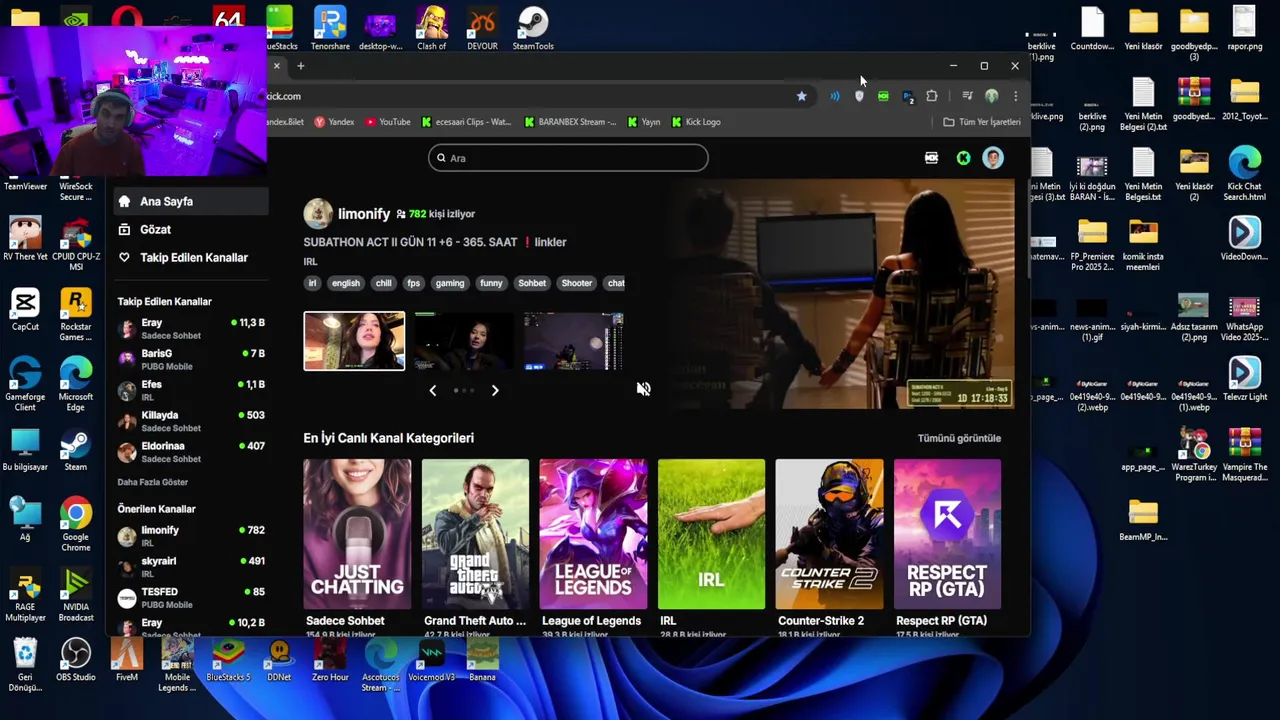Open limonify channel name in featured stream
This screenshot has width=1280, height=720.
(364, 214)
